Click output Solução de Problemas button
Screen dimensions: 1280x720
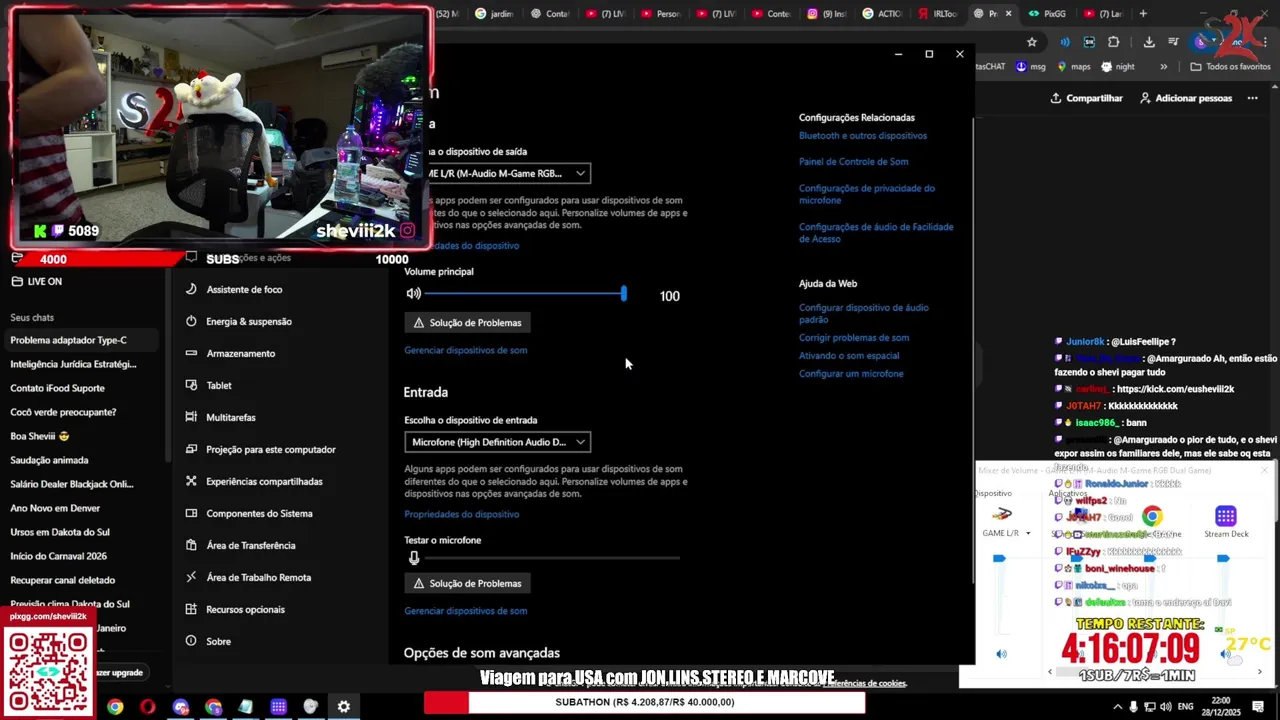coord(467,323)
